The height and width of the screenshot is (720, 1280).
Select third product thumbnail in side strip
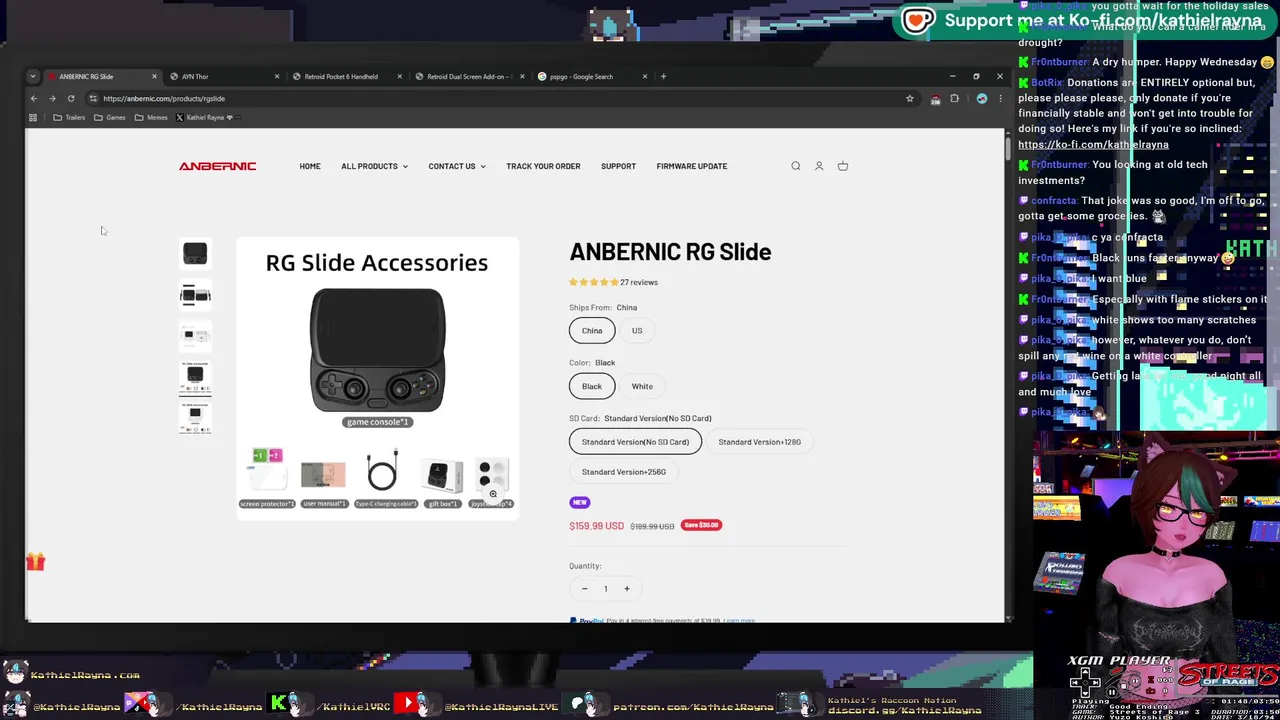click(x=195, y=336)
